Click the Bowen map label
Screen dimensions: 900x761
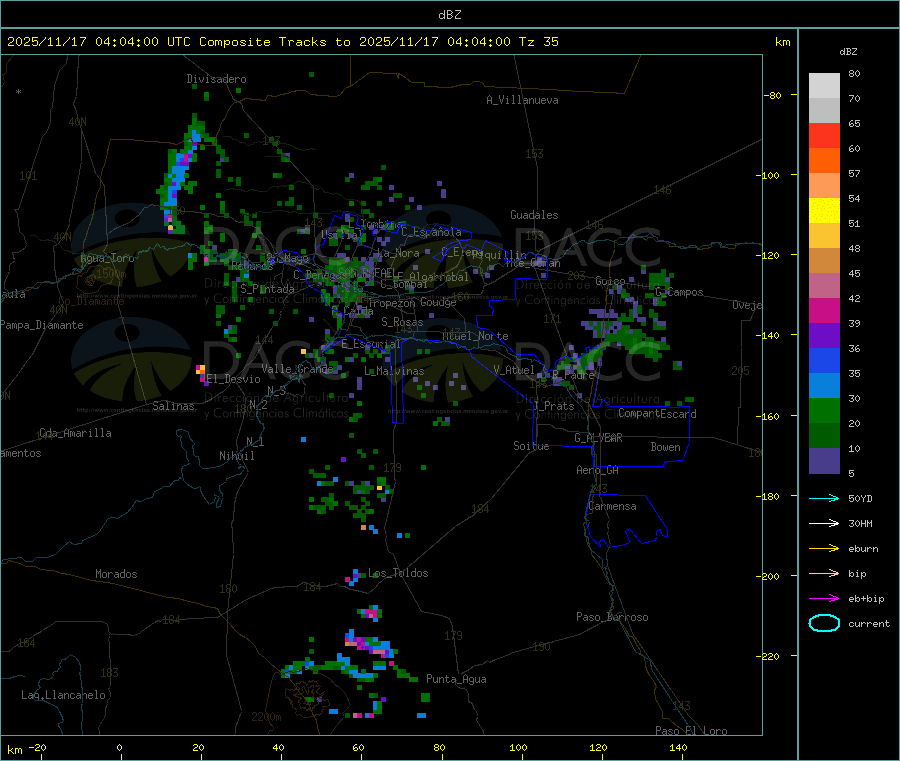tap(666, 447)
